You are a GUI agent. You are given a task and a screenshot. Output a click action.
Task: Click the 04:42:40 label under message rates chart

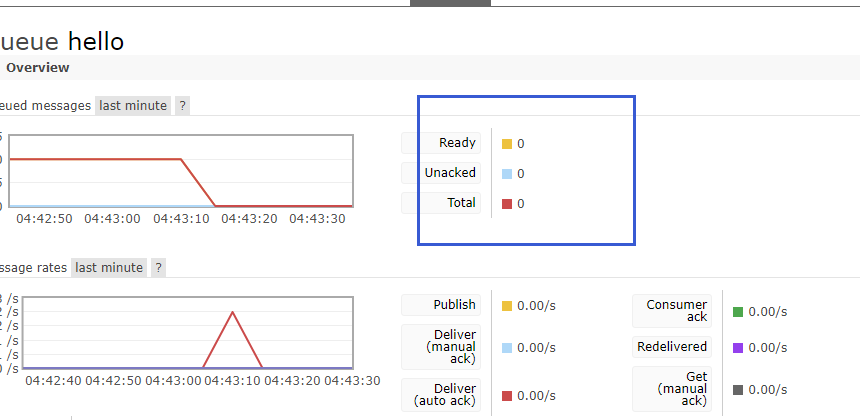click(x=53, y=381)
